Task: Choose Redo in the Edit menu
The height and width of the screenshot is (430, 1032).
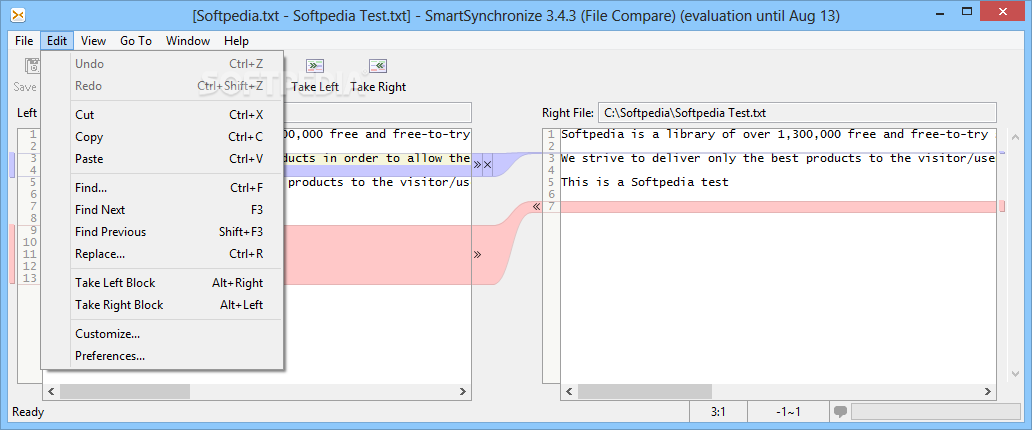Action: (x=163, y=86)
